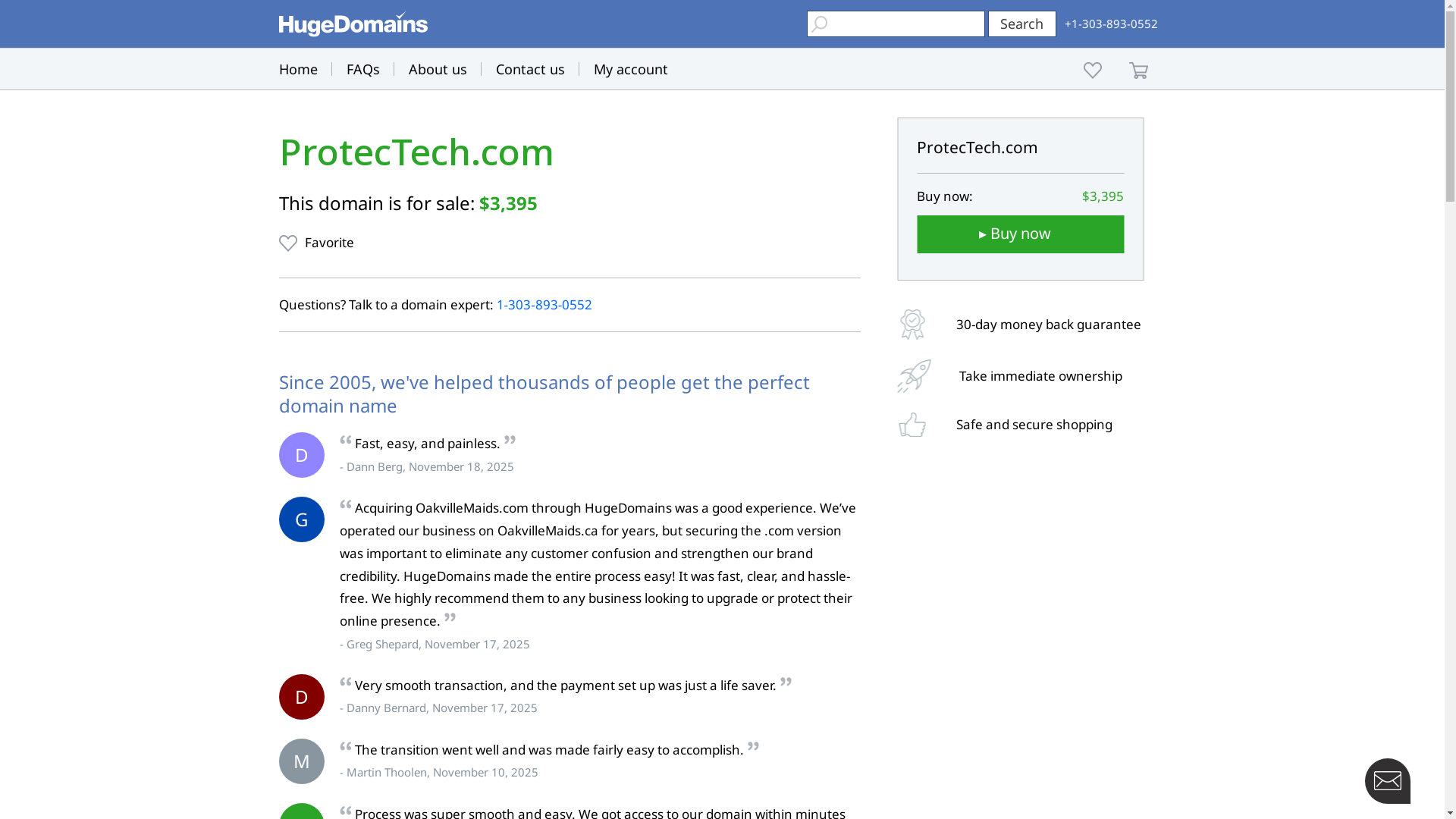The width and height of the screenshot is (1456, 819).
Task: Open My account
Action: (630, 69)
